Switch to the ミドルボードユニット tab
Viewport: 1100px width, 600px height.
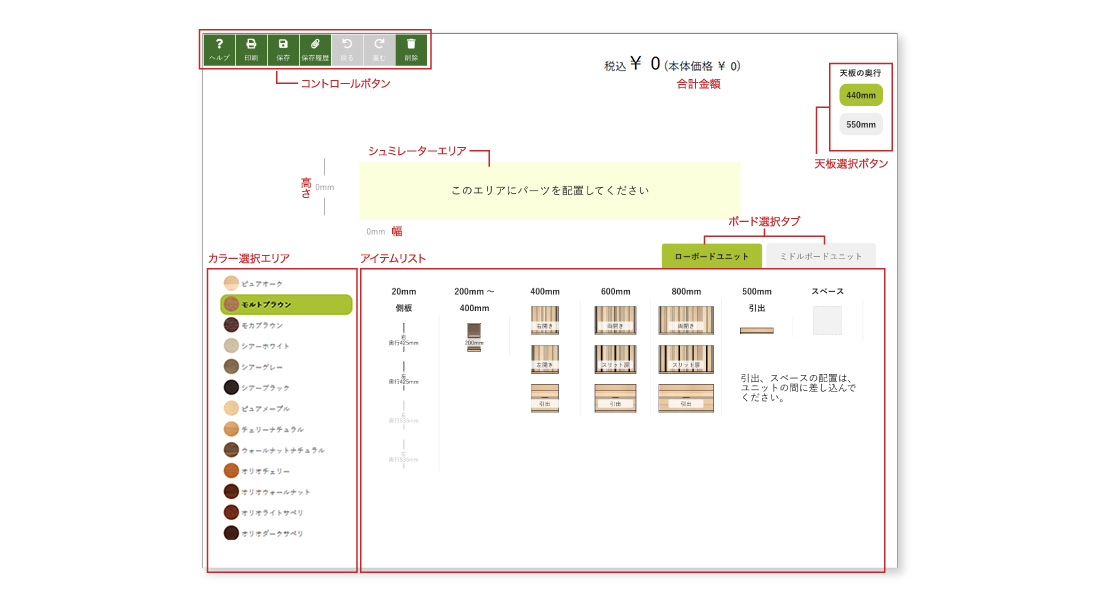[820, 256]
